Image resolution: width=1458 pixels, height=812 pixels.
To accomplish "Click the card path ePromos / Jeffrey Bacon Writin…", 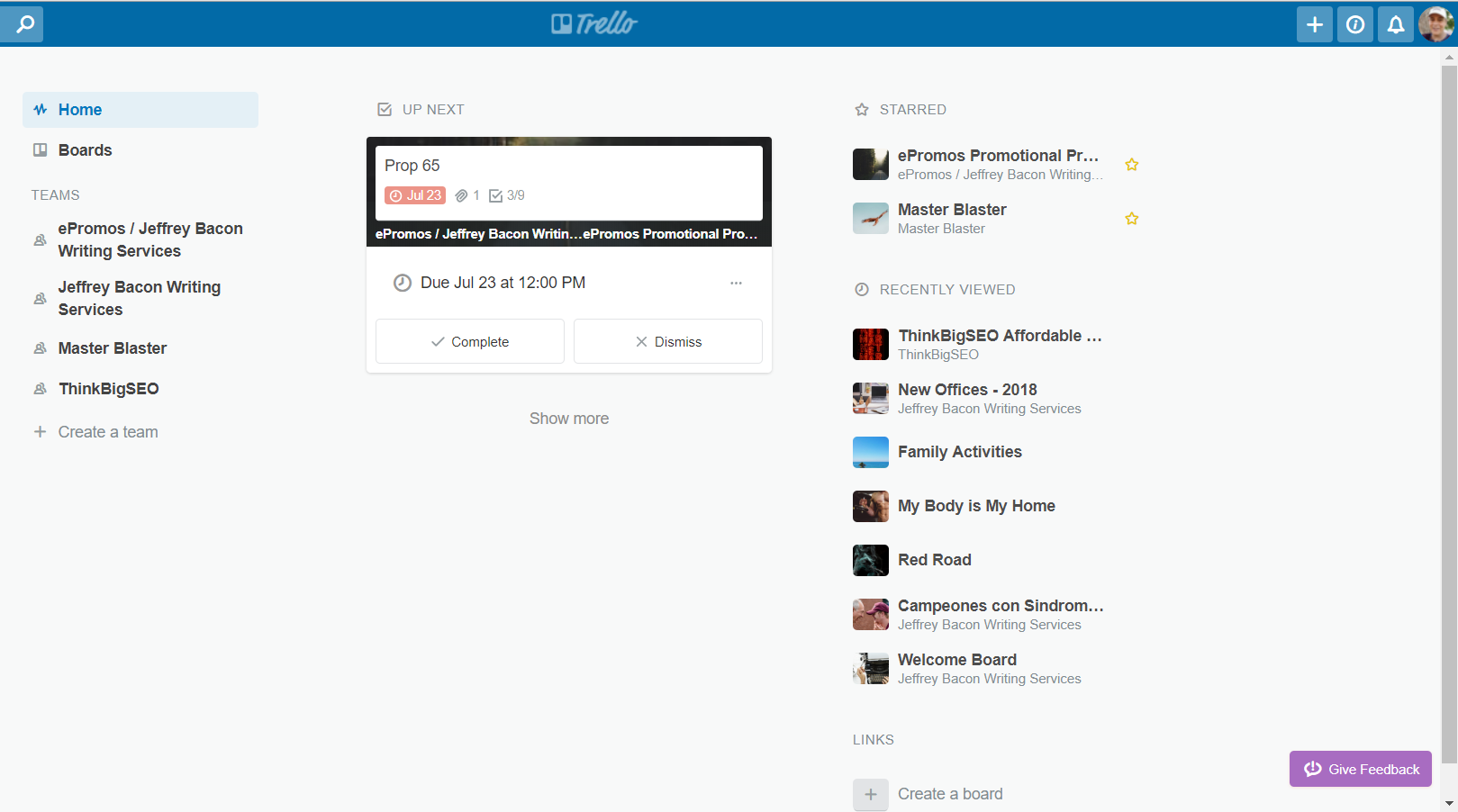I will [478, 234].
